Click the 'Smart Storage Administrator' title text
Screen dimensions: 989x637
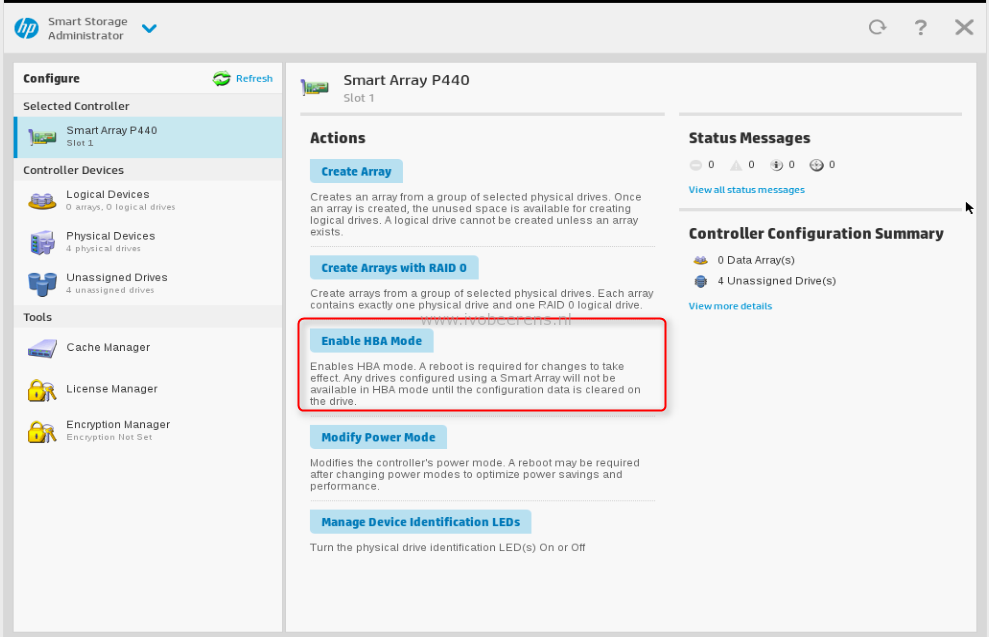[88, 28]
